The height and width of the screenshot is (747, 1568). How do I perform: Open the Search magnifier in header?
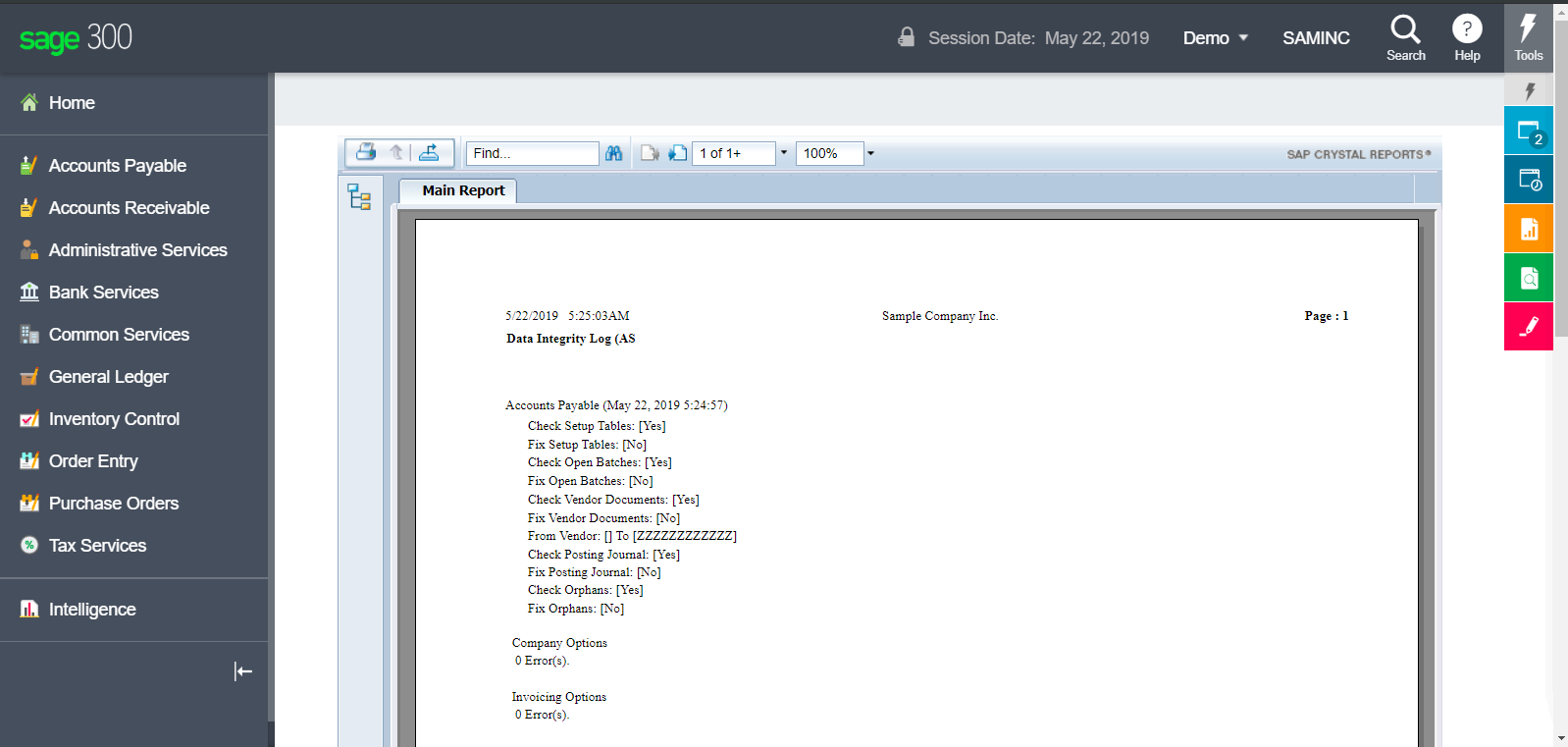click(x=1405, y=37)
